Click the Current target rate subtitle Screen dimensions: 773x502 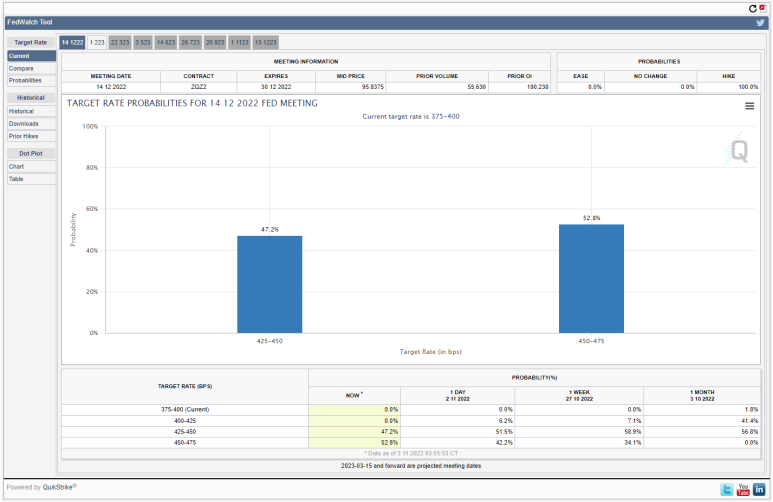point(411,117)
